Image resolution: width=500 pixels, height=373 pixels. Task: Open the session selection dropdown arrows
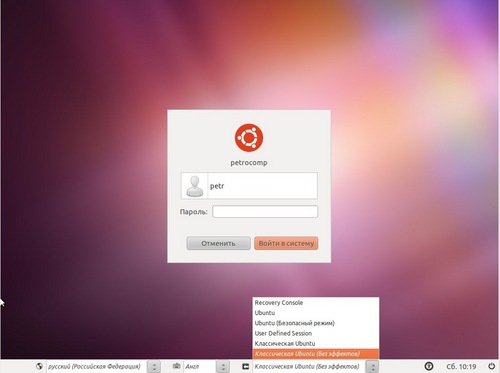pos(372,367)
